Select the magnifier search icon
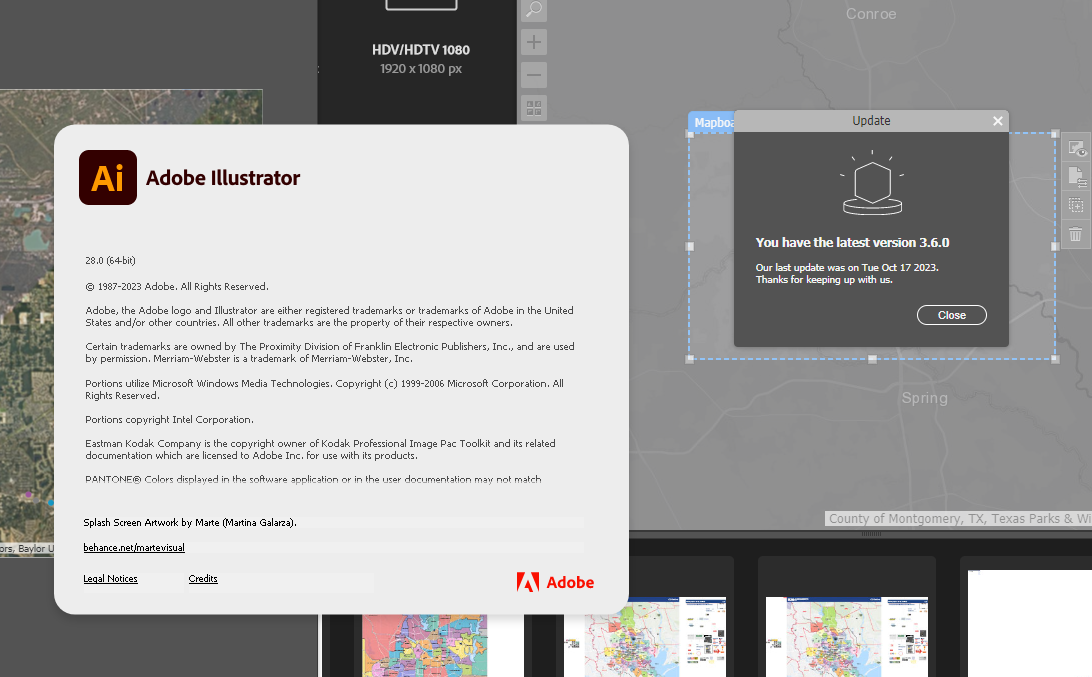Image resolution: width=1092 pixels, height=677 pixels. pyautogui.click(x=533, y=10)
